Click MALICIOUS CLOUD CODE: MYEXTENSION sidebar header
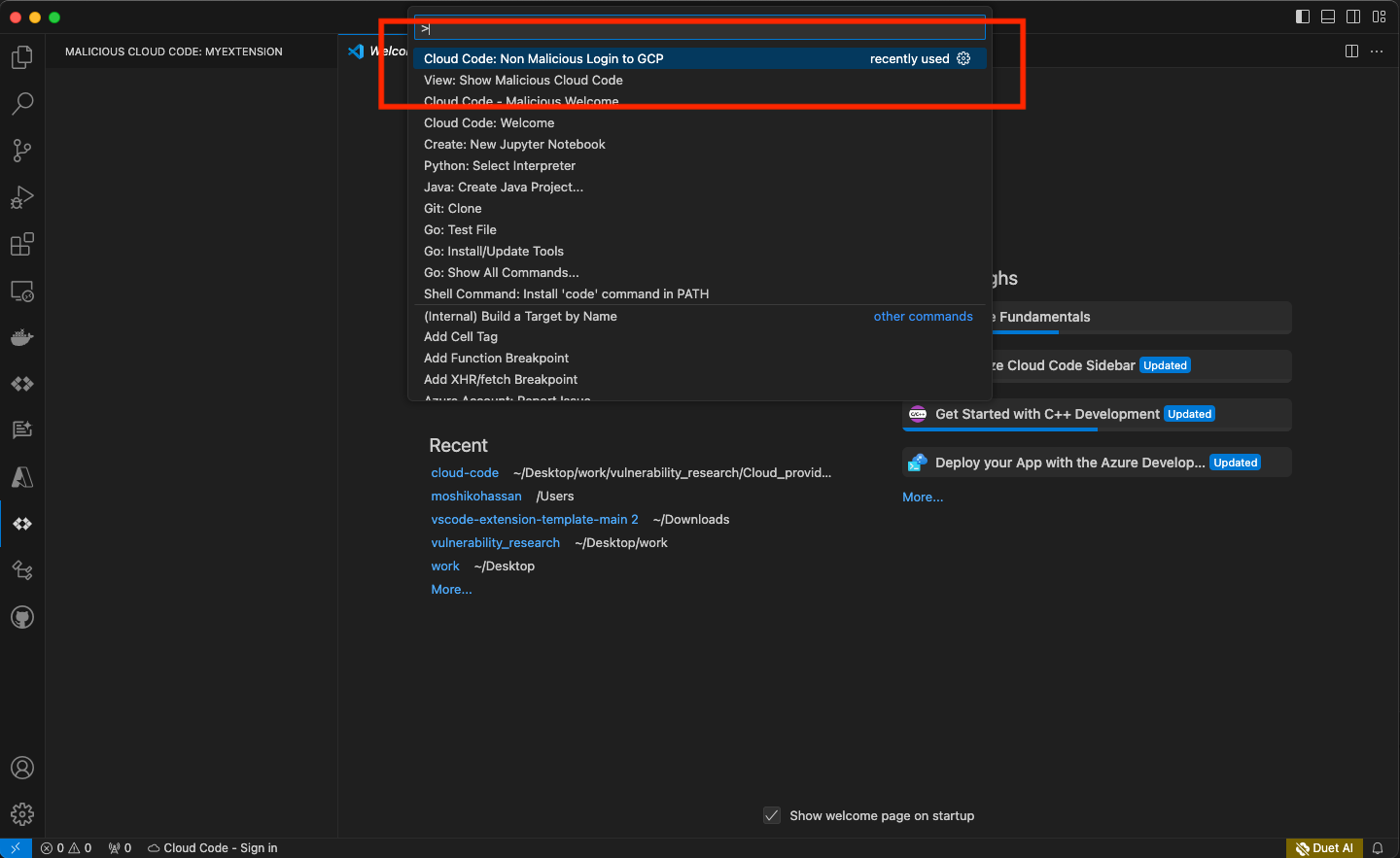Image resolution: width=1400 pixels, height=858 pixels. (174, 51)
